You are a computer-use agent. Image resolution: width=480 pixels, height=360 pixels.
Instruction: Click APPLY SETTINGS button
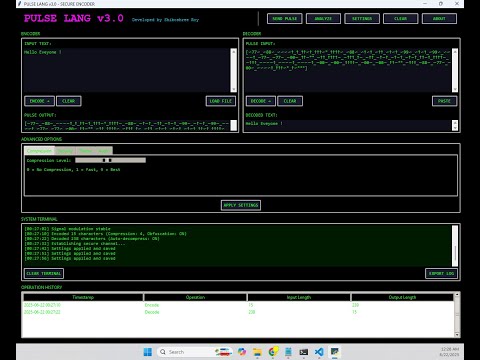pos(241,205)
